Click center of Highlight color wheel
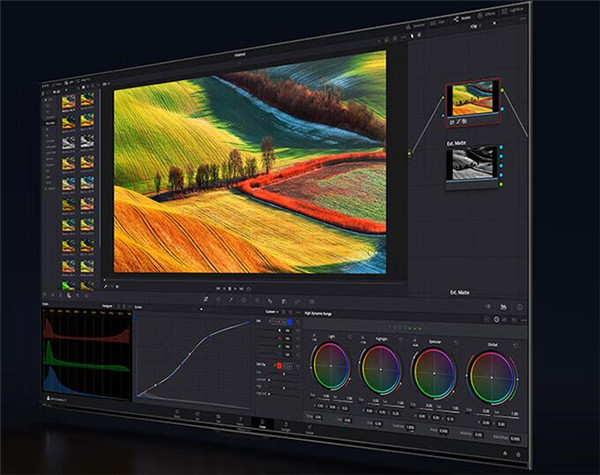The image size is (600, 475). coord(381,371)
